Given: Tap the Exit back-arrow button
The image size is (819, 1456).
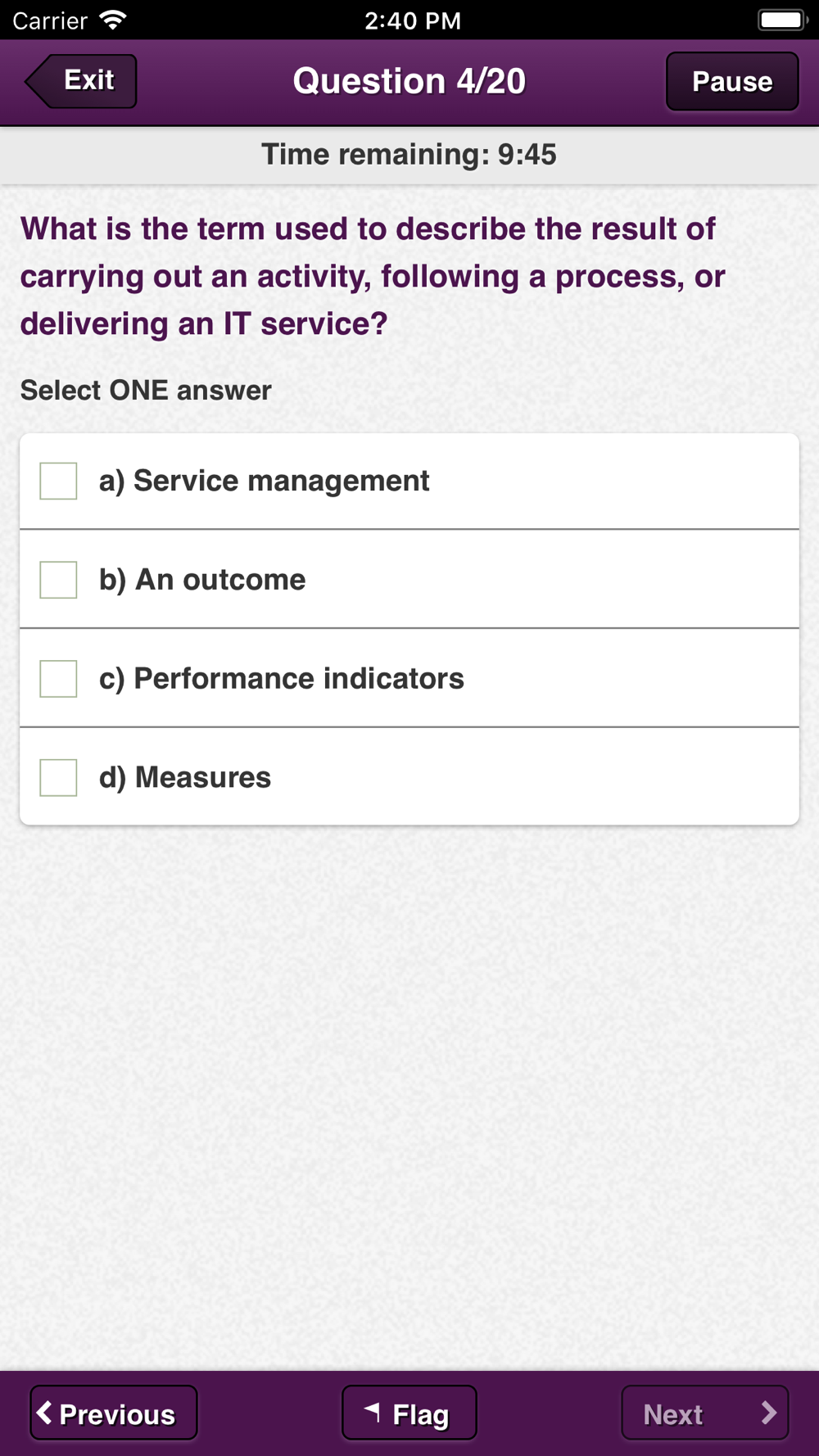Looking at the screenshot, I should [82, 81].
